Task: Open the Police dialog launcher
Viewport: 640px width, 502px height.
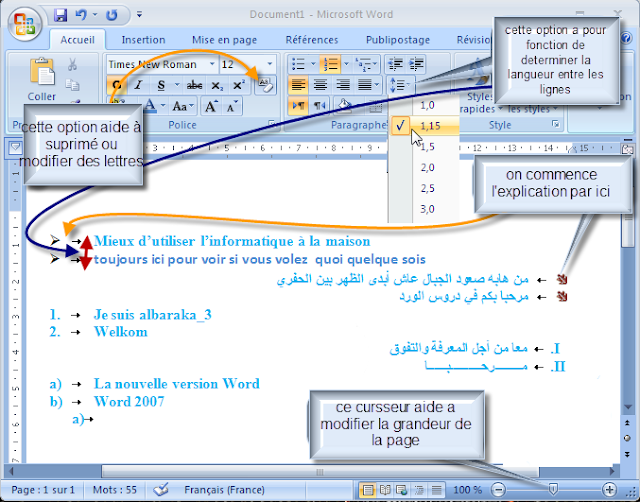Action: 271,124
